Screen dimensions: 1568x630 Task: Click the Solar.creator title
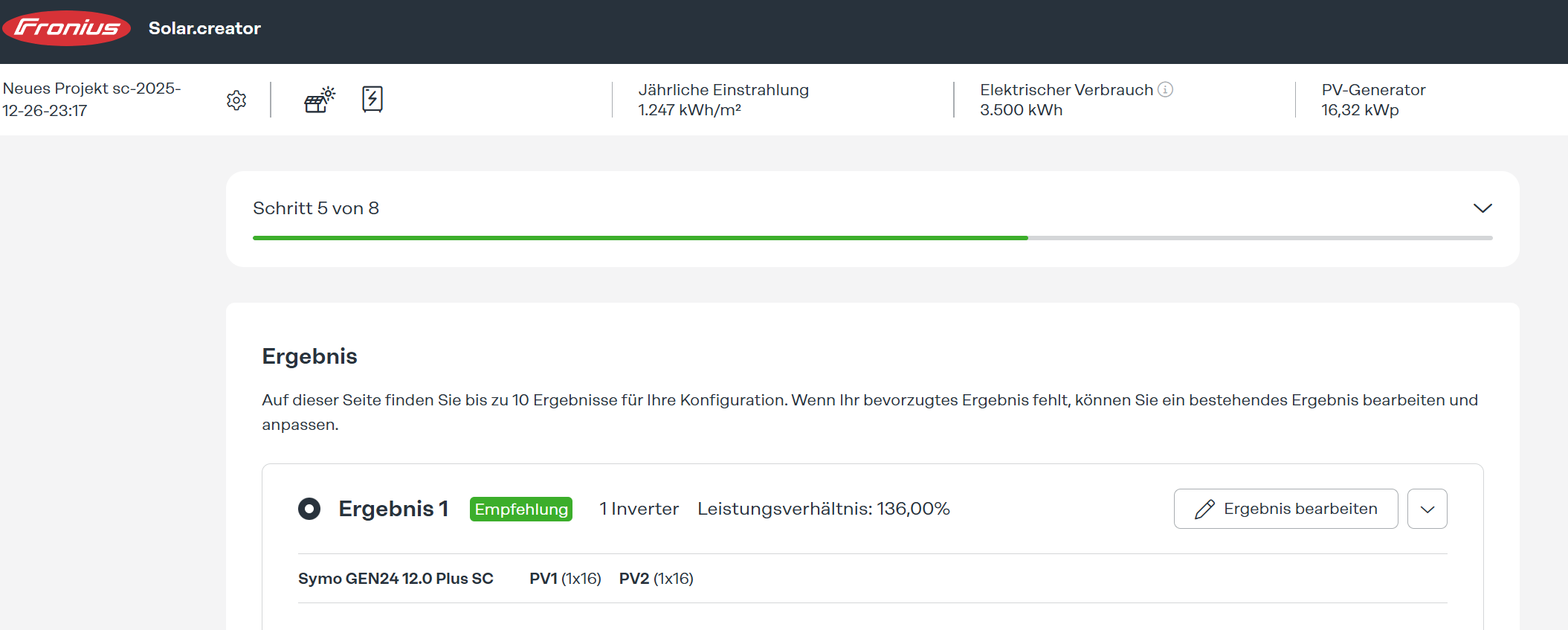204,28
